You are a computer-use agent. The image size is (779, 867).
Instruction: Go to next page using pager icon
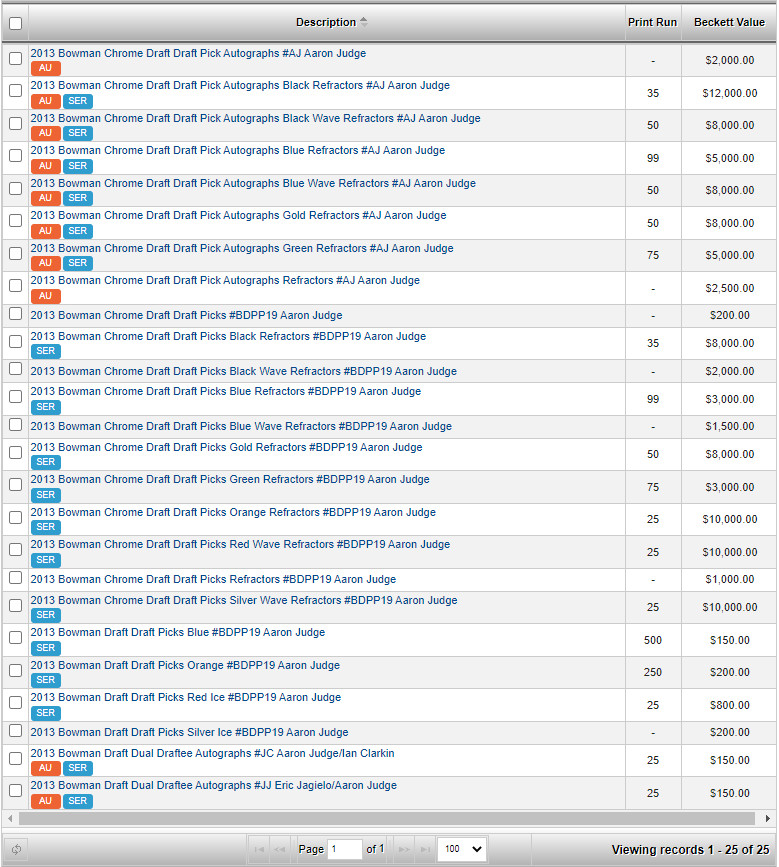point(404,849)
